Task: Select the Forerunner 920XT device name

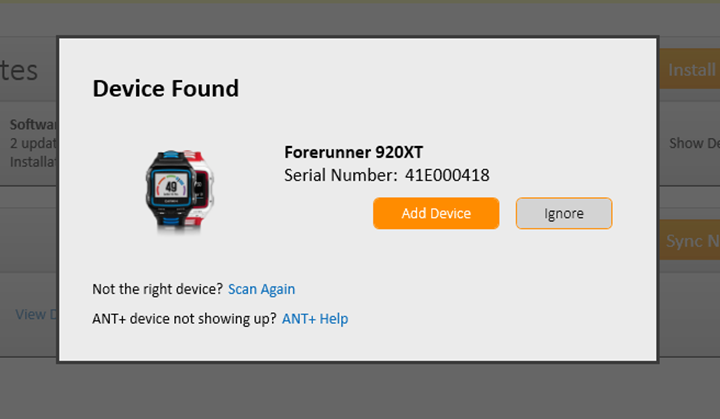Action: tap(354, 152)
